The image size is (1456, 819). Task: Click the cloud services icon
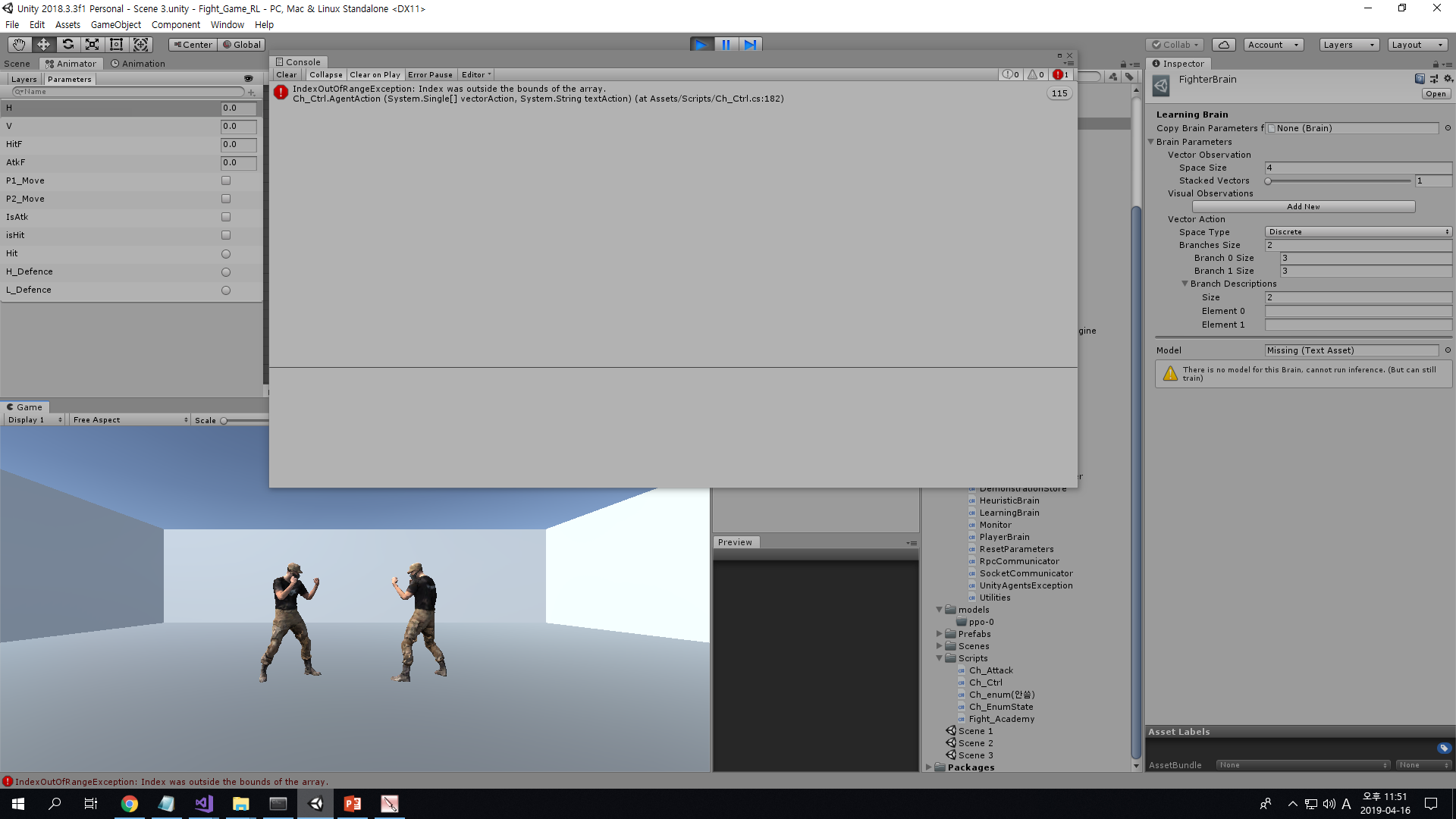(1224, 44)
